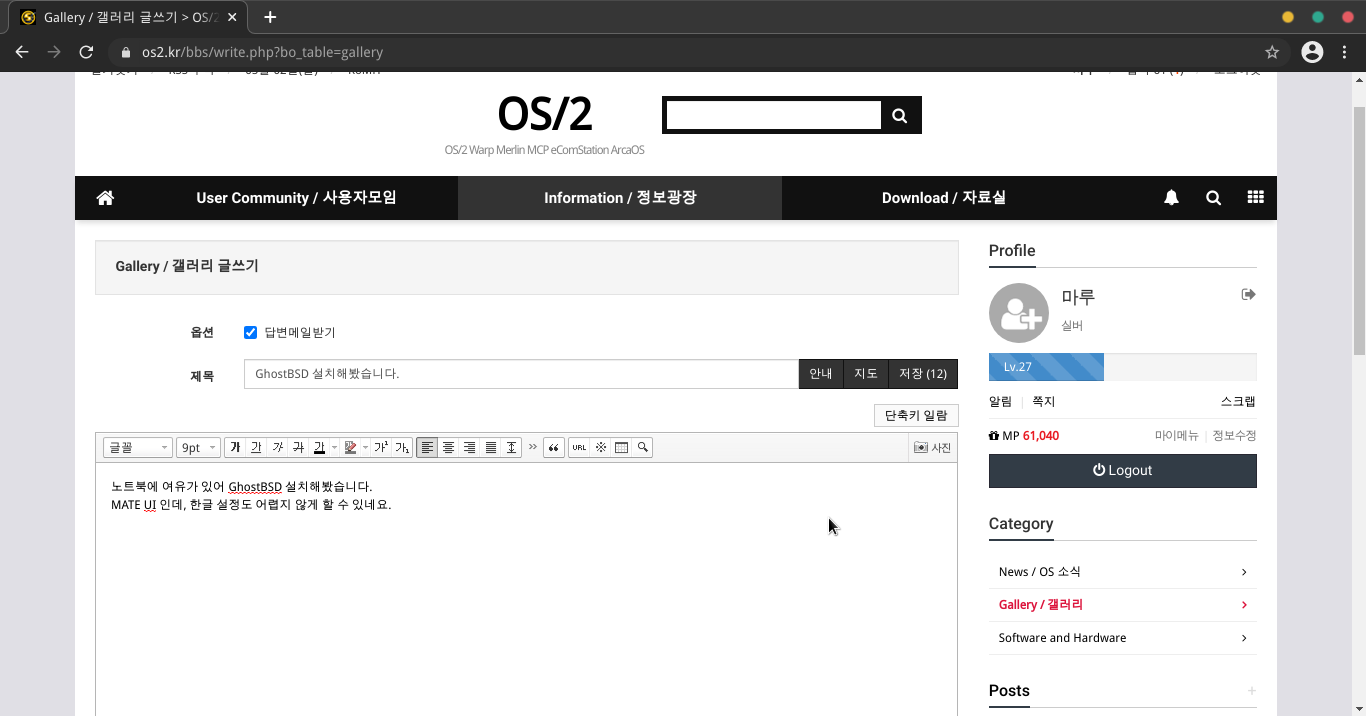Apply strikethrough formatting in the editor
The height and width of the screenshot is (716, 1366).
[298, 447]
